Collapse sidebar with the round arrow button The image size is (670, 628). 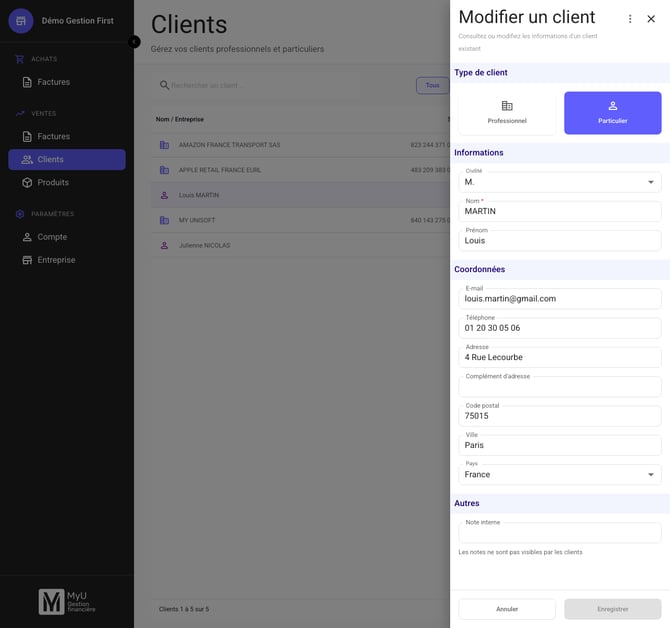(x=134, y=42)
